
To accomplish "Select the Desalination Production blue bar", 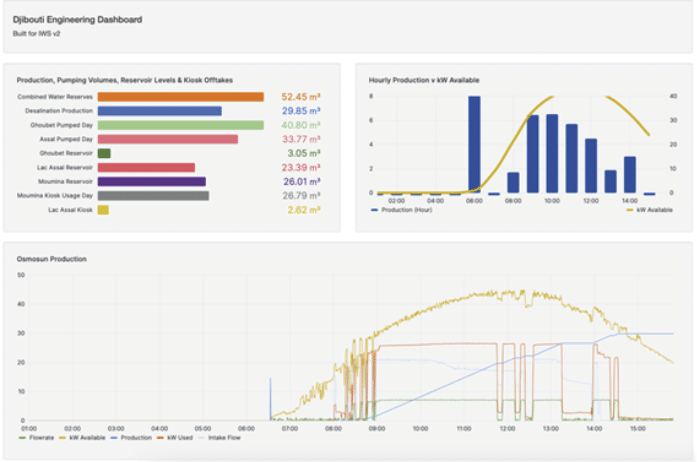I will coord(159,111).
